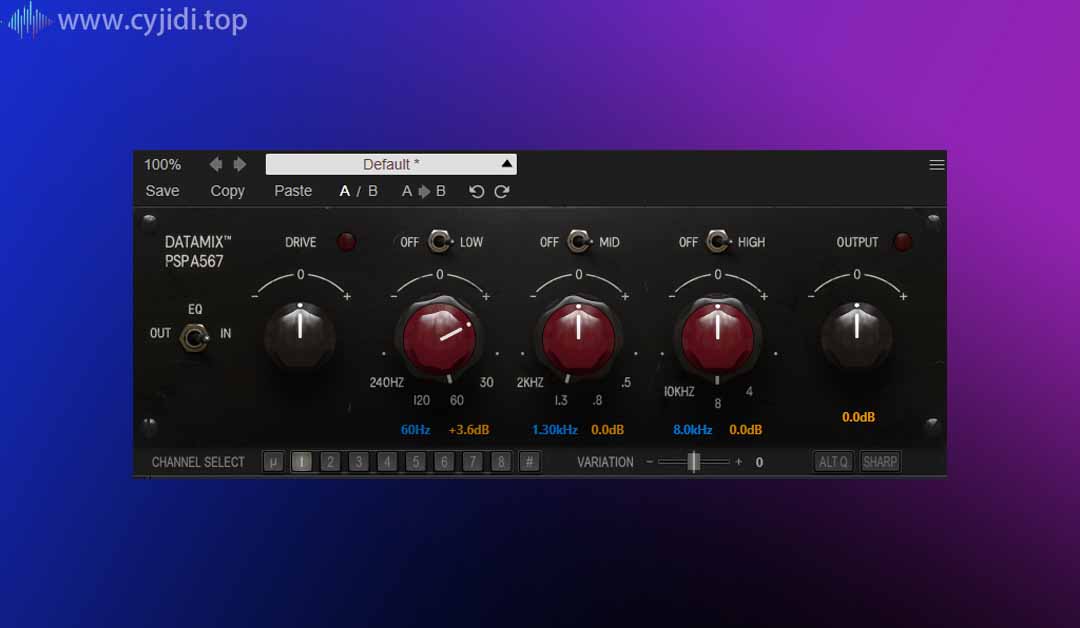The width and height of the screenshot is (1080, 628).
Task: Select 30 low frequency position
Action: point(486,382)
